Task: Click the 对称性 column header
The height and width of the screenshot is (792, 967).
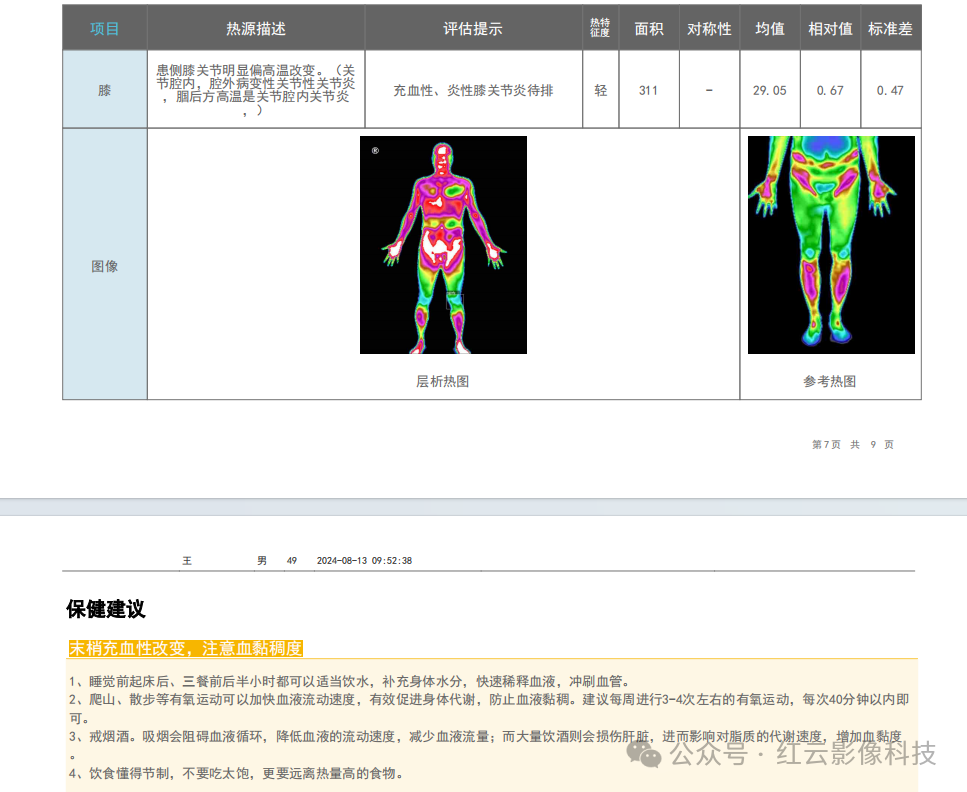Action: click(x=709, y=29)
